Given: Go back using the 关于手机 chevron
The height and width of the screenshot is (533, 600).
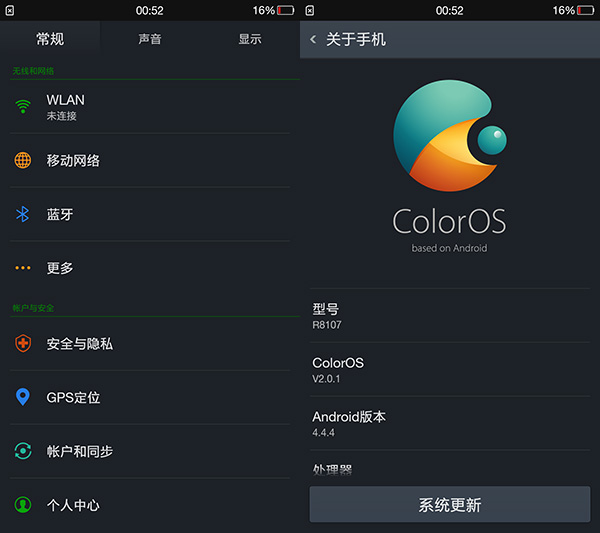Looking at the screenshot, I should [313, 40].
